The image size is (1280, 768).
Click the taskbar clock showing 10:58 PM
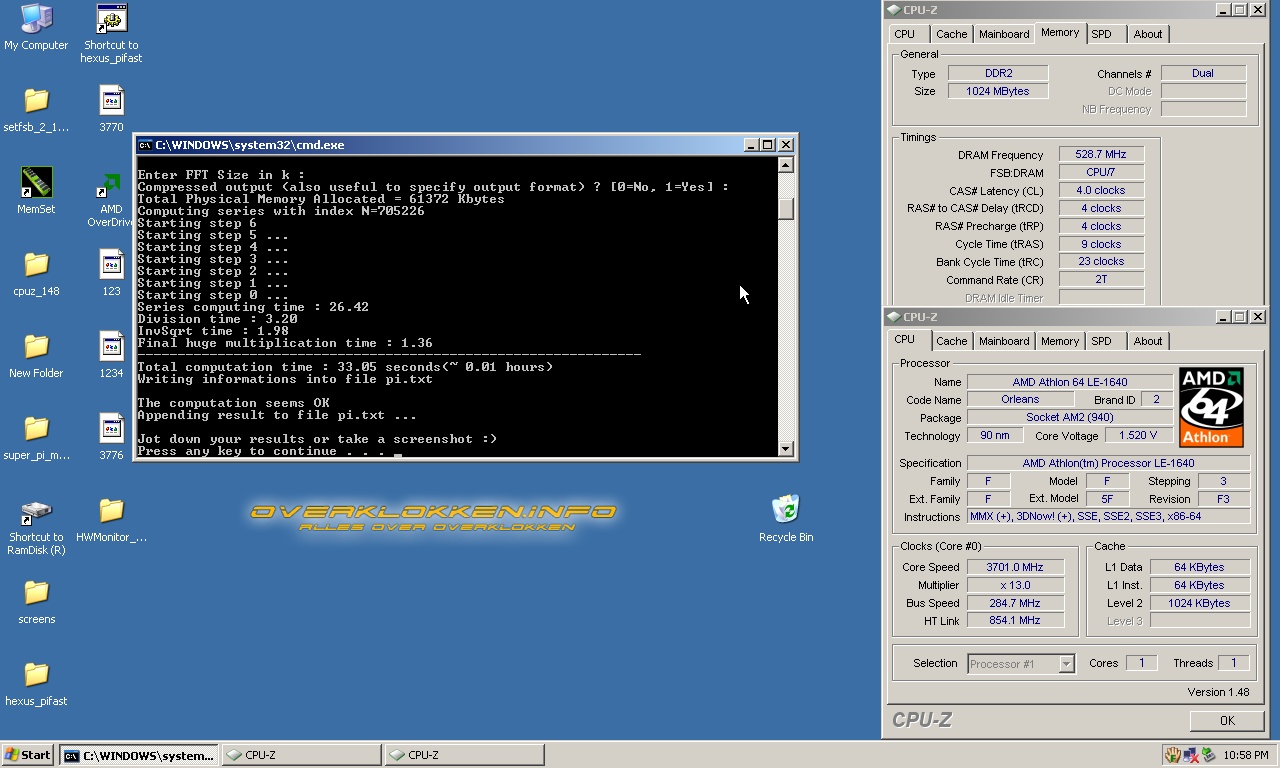(1245, 755)
